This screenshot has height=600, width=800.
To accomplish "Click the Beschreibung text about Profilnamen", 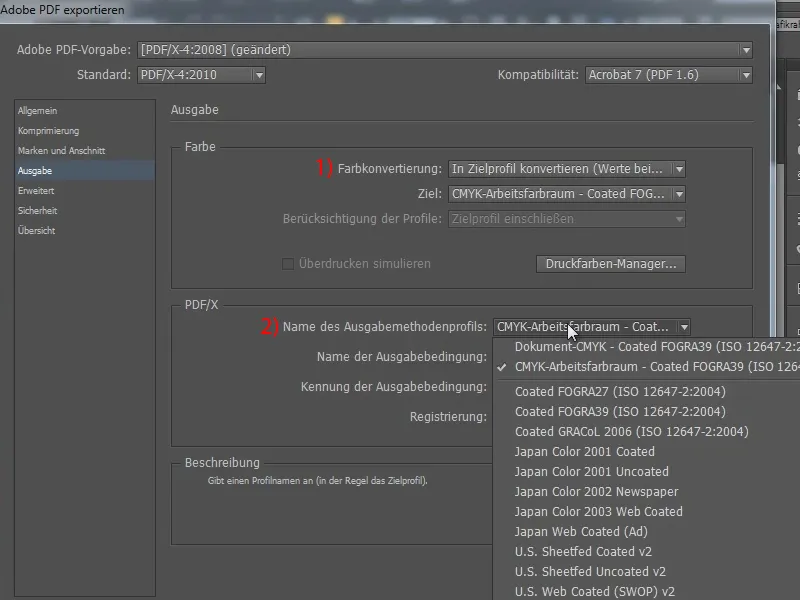I will (x=317, y=481).
